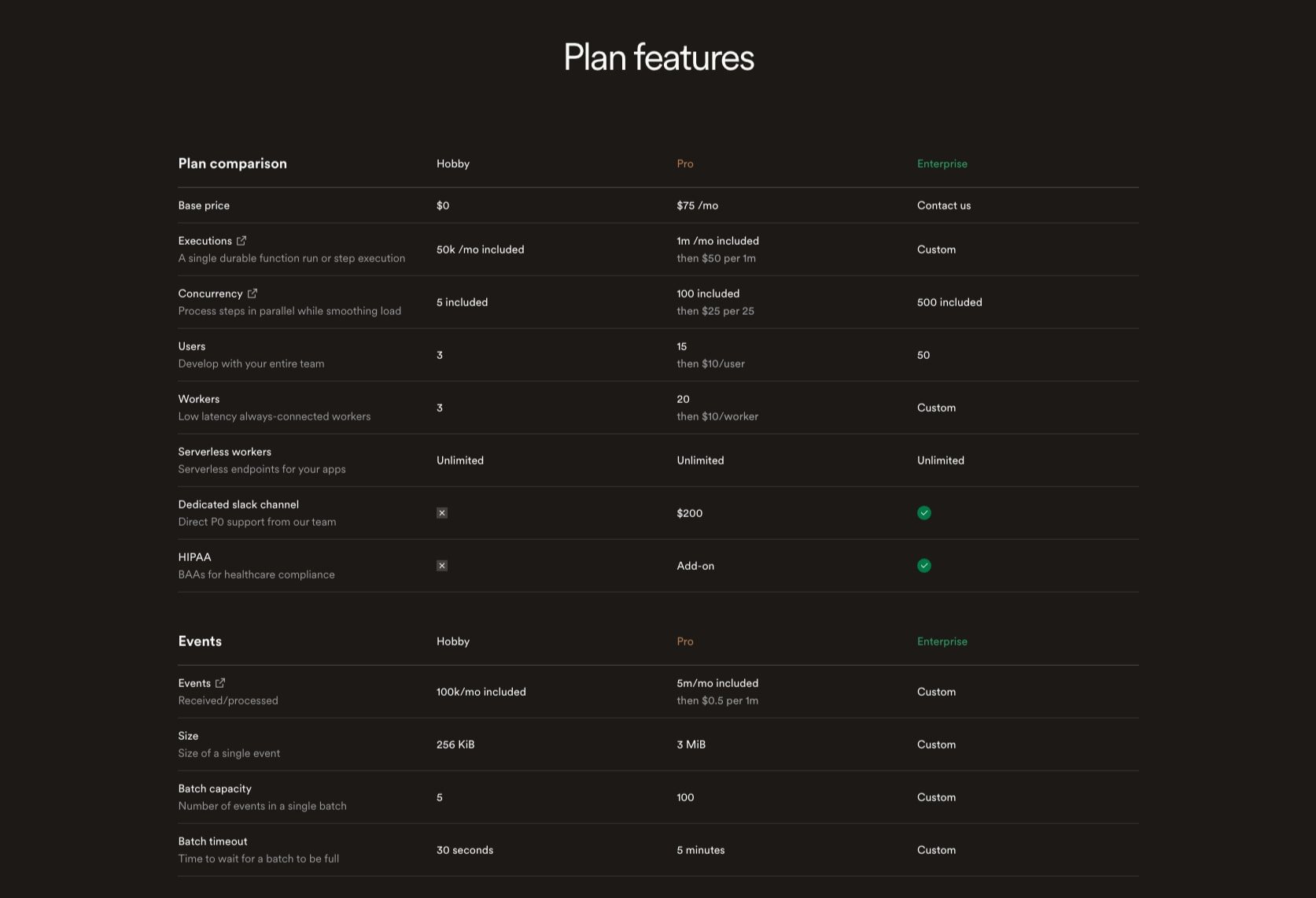Open the Concurrency external link icon

[253, 294]
